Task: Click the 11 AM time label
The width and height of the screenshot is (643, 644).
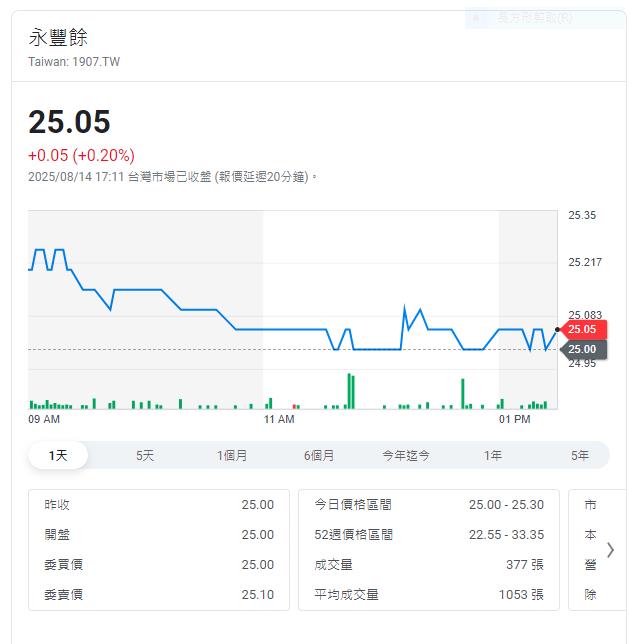Action: pyautogui.click(x=279, y=419)
